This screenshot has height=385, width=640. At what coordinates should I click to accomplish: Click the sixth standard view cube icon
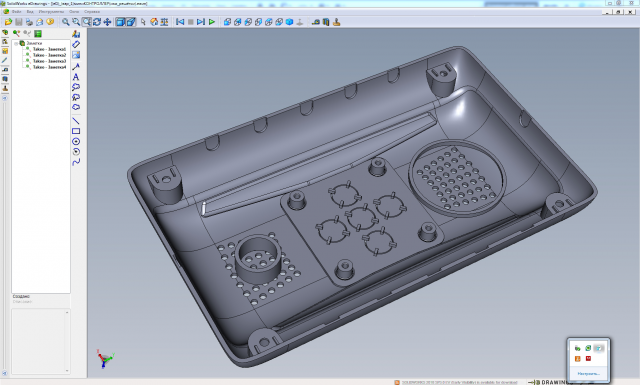pos(279,22)
